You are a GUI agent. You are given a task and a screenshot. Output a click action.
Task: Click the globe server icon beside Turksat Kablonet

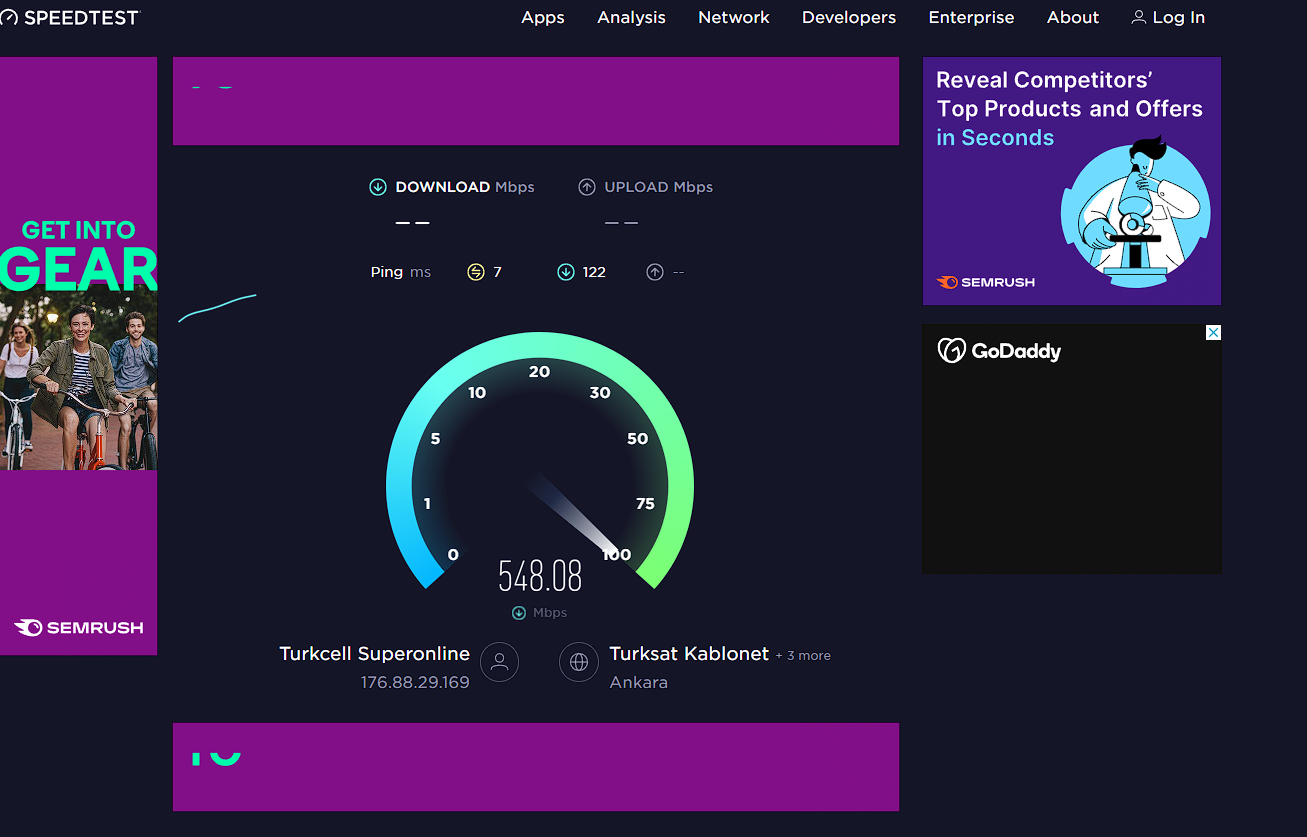579,662
